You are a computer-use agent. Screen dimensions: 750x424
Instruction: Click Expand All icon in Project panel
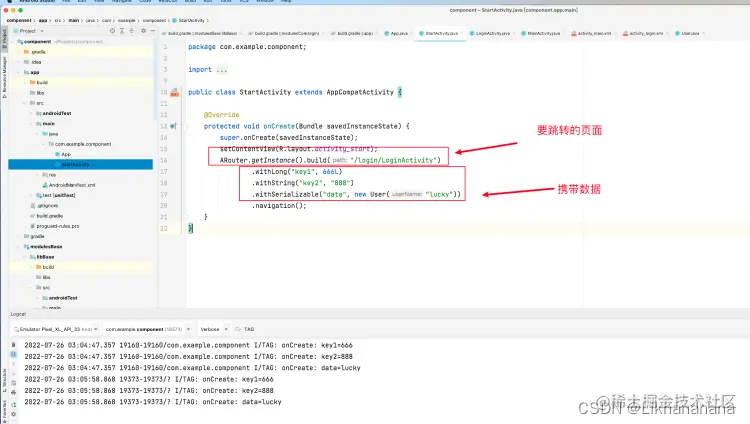point(122,31)
